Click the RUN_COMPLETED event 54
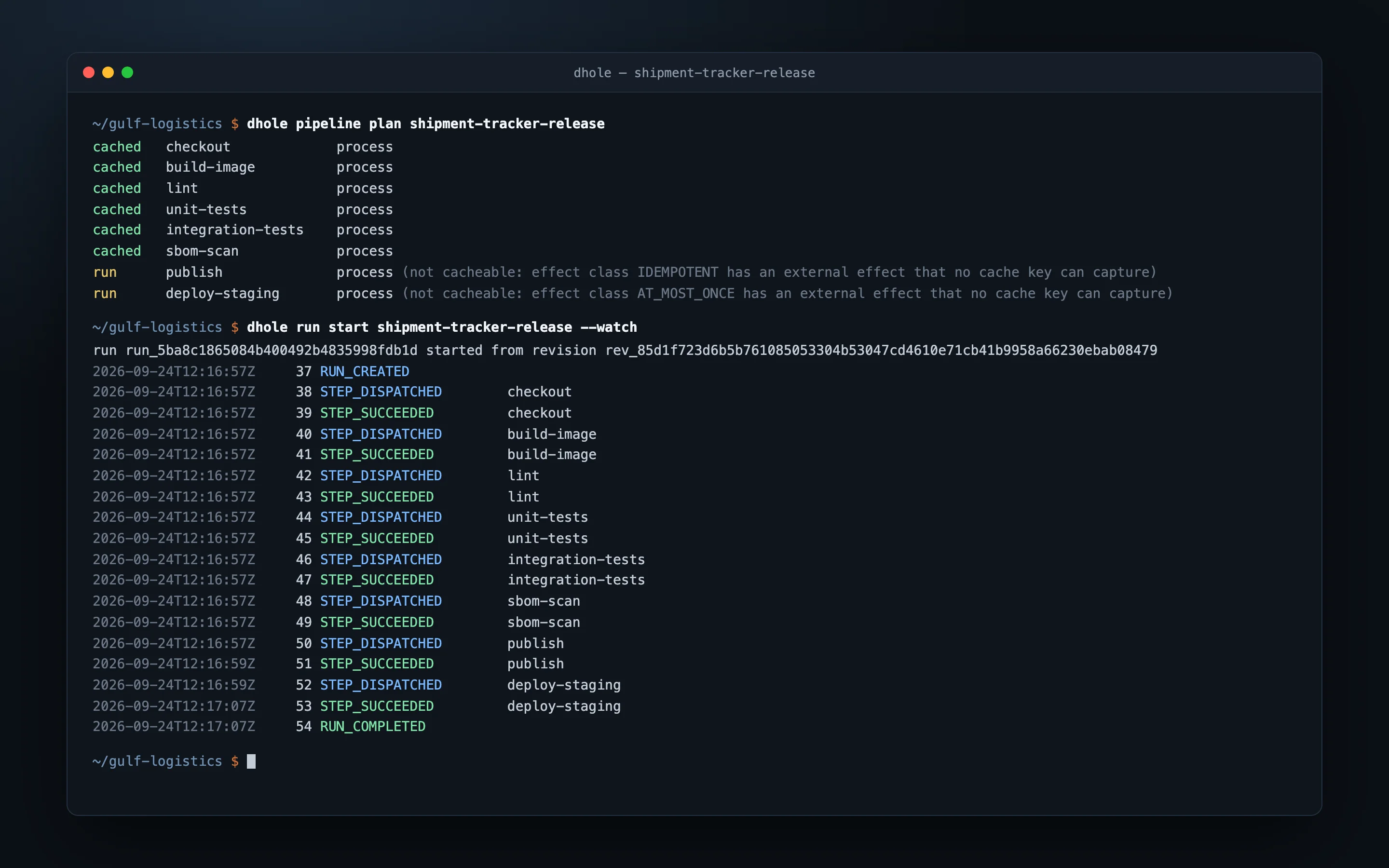This screenshot has width=1389, height=868. 372,726
